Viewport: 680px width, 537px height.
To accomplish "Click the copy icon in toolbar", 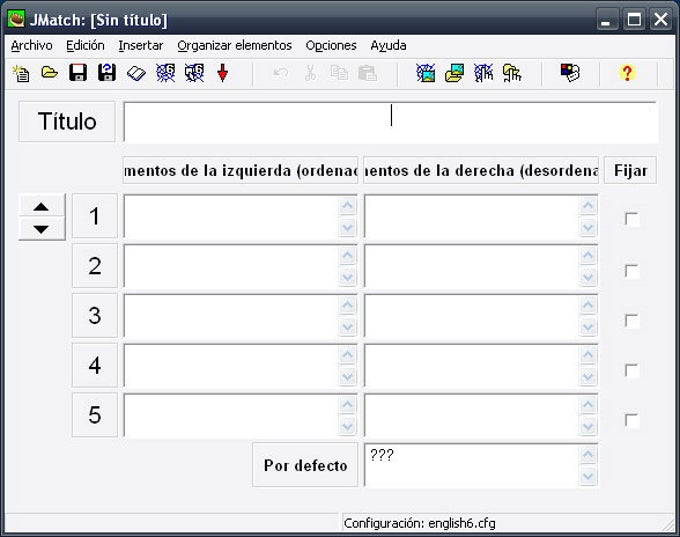I will coord(339,73).
